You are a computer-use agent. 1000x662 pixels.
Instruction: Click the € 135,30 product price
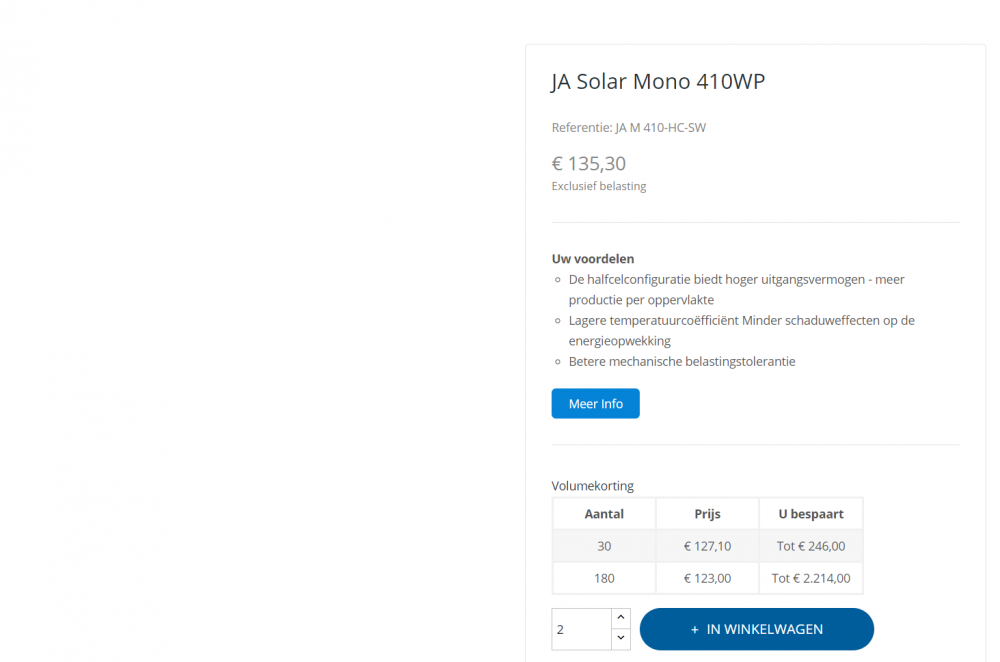click(589, 163)
